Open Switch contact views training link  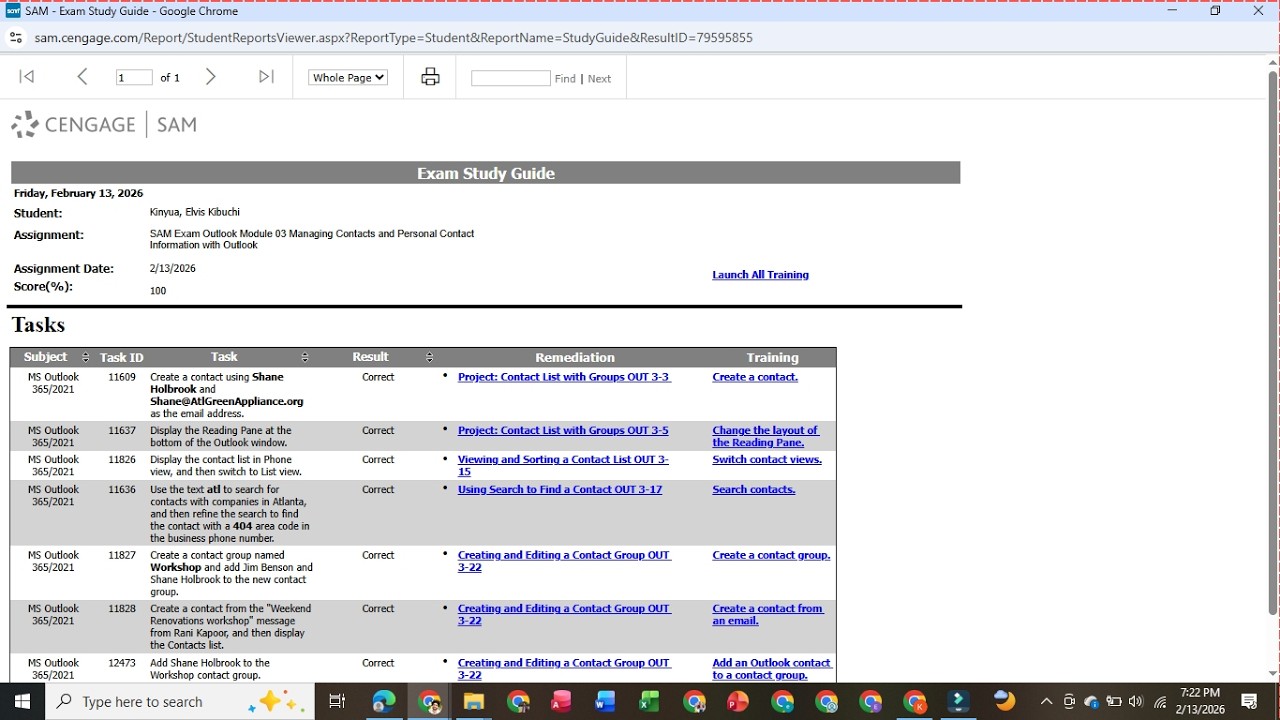(x=767, y=460)
